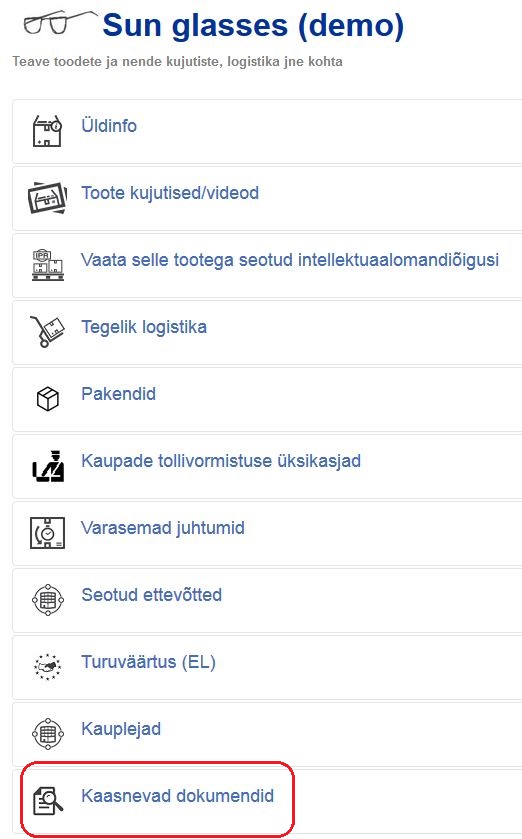Click the IPR pallet icon

click(x=48, y=265)
